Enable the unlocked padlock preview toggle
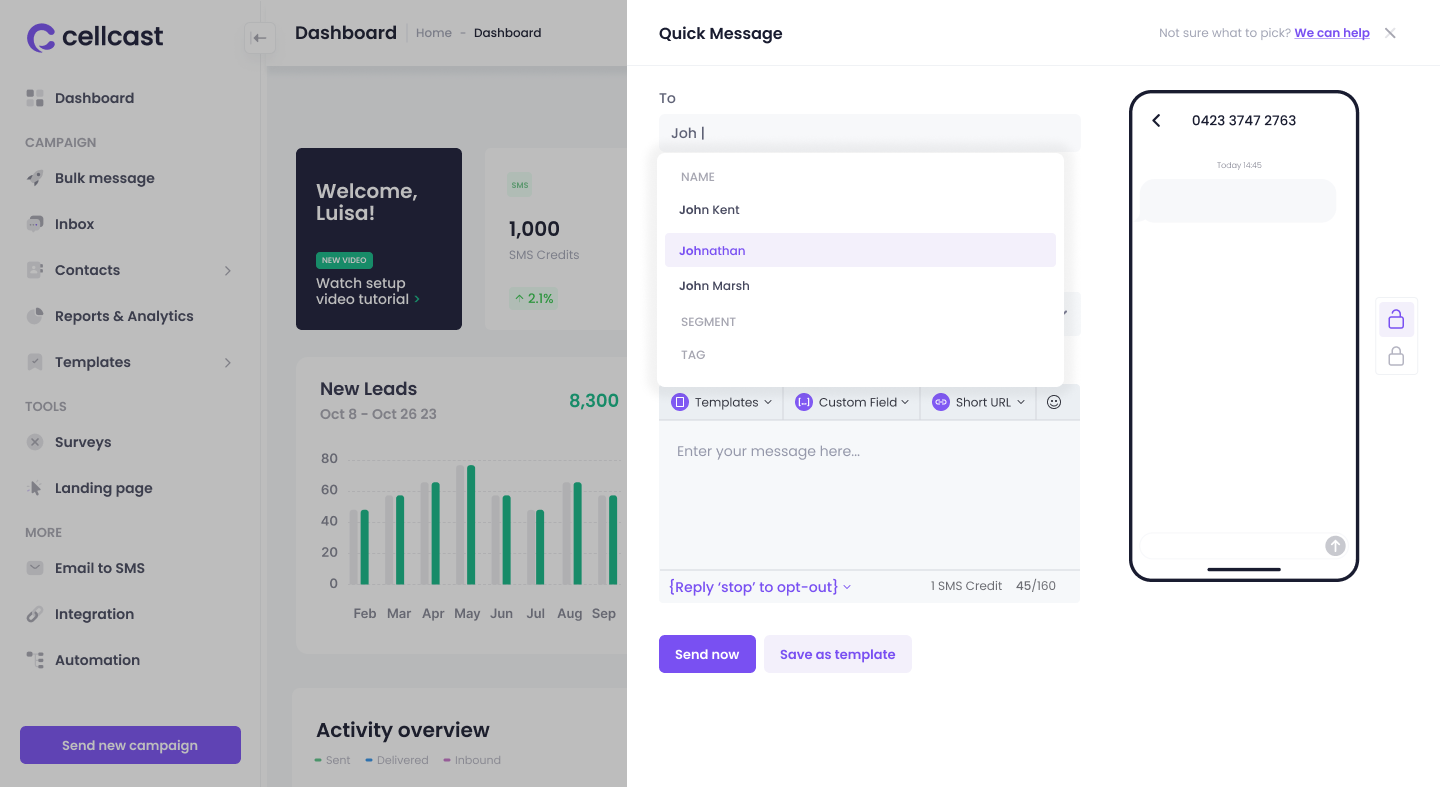1440x787 pixels. (x=1396, y=318)
